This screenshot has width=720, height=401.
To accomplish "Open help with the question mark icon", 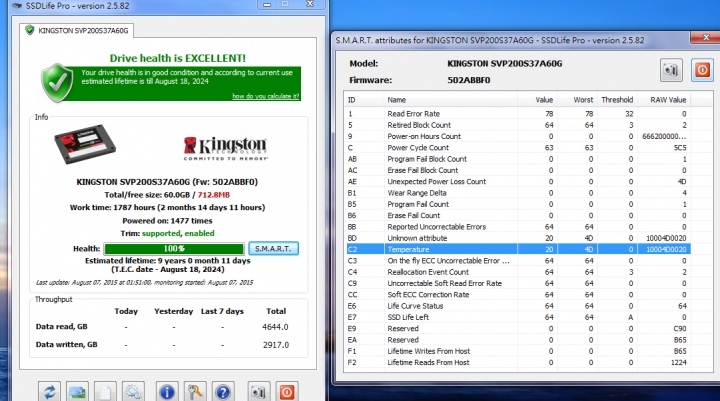I will click(223, 392).
